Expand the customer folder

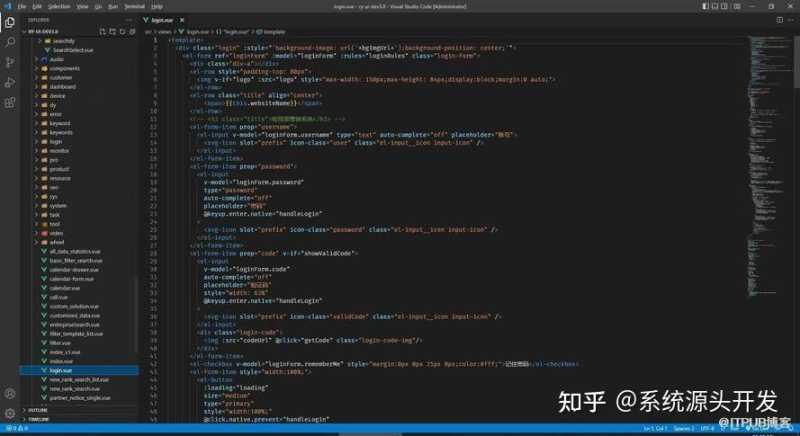(x=61, y=78)
